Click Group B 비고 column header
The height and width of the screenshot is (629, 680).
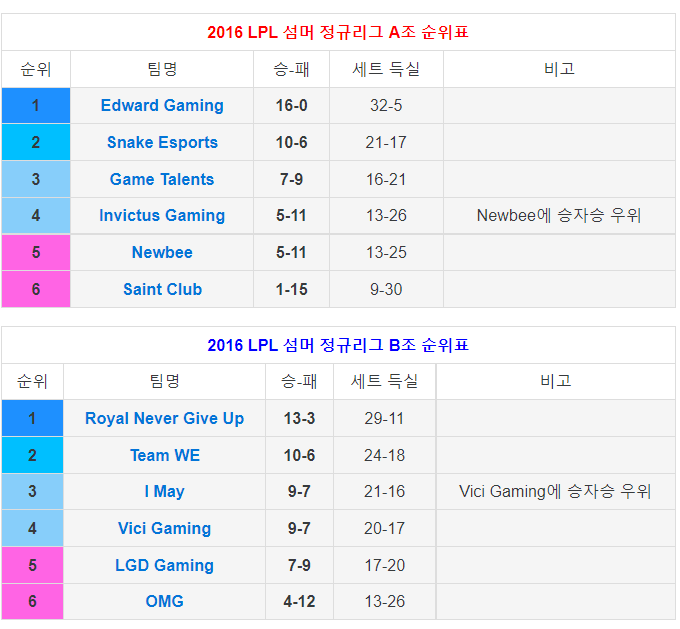click(555, 382)
